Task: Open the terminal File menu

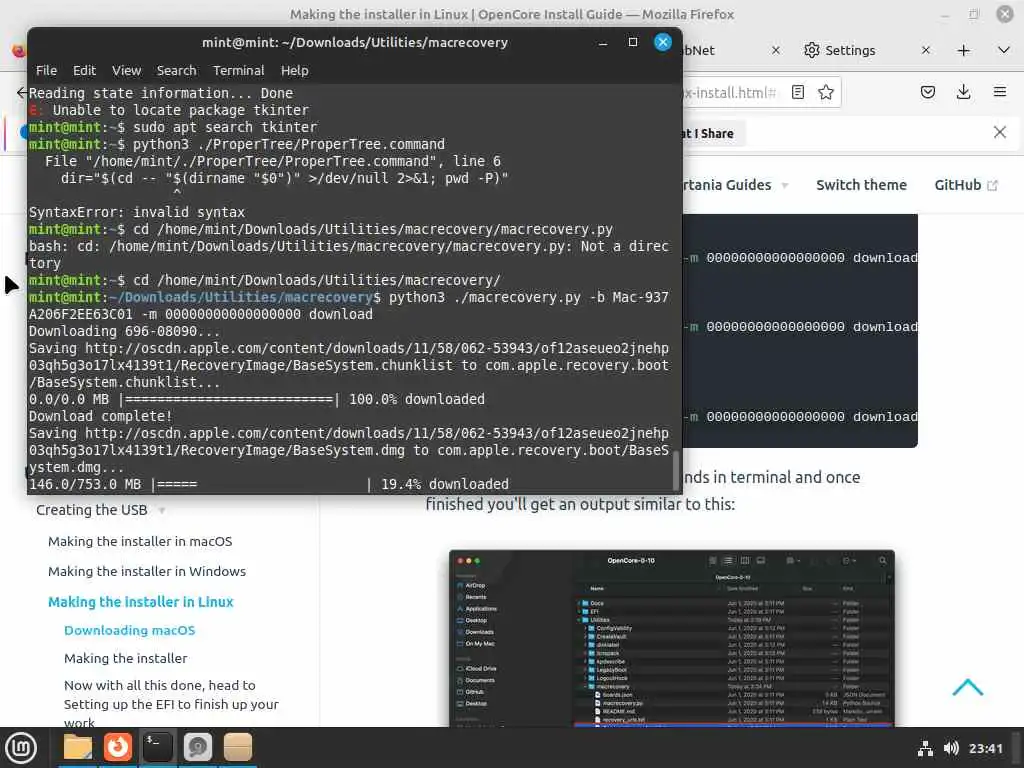Action: click(x=46, y=71)
